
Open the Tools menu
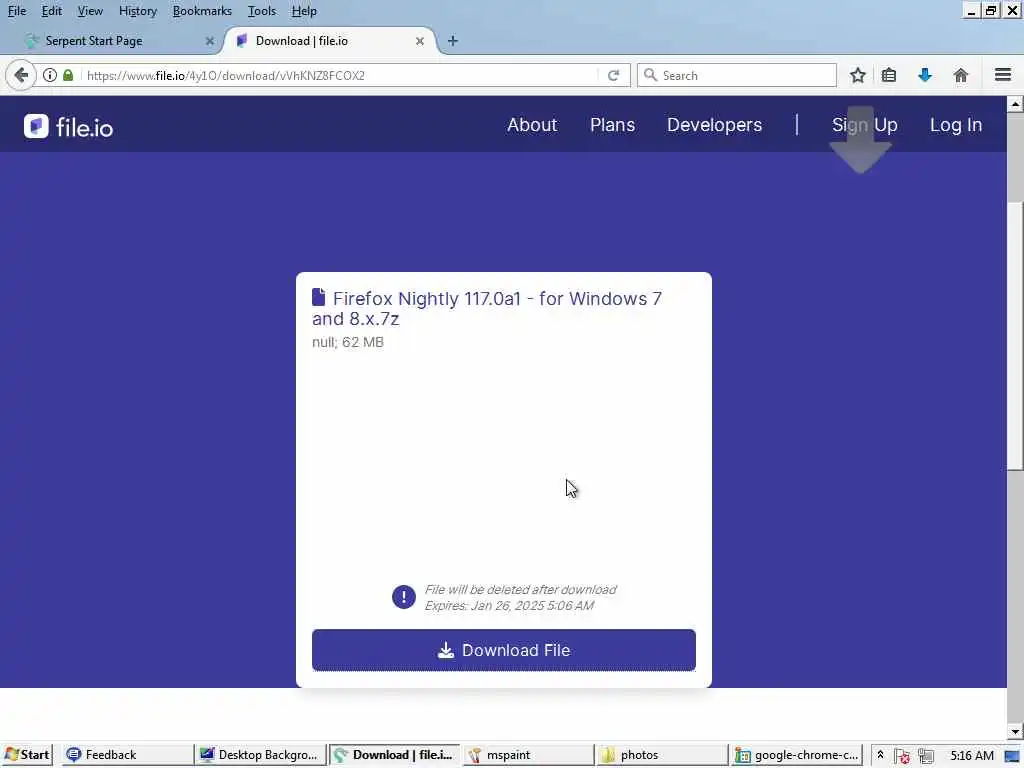[262, 11]
